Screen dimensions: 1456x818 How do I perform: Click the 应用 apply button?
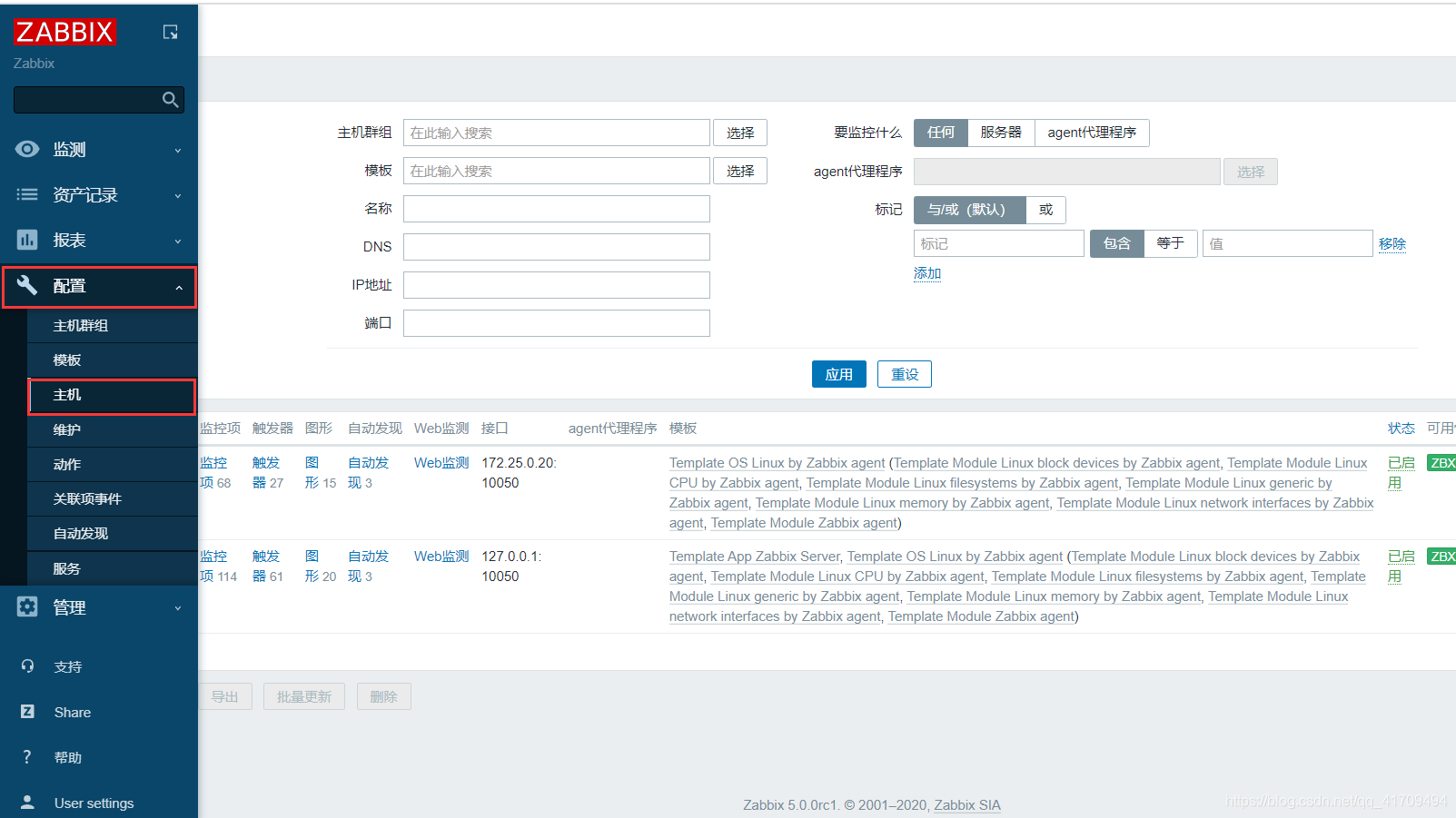(839, 374)
